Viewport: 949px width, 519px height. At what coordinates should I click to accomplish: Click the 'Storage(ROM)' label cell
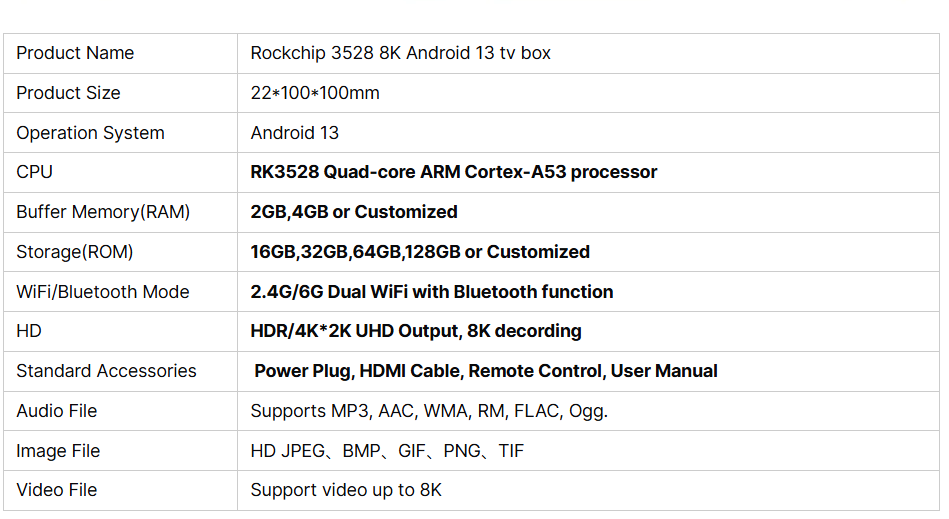pyautogui.click(x=74, y=252)
